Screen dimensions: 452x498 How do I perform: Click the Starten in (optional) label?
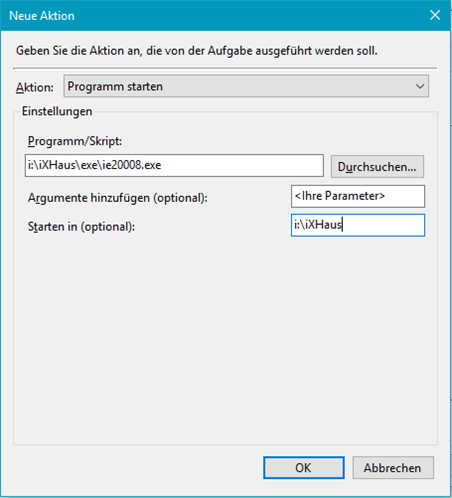click(x=81, y=227)
